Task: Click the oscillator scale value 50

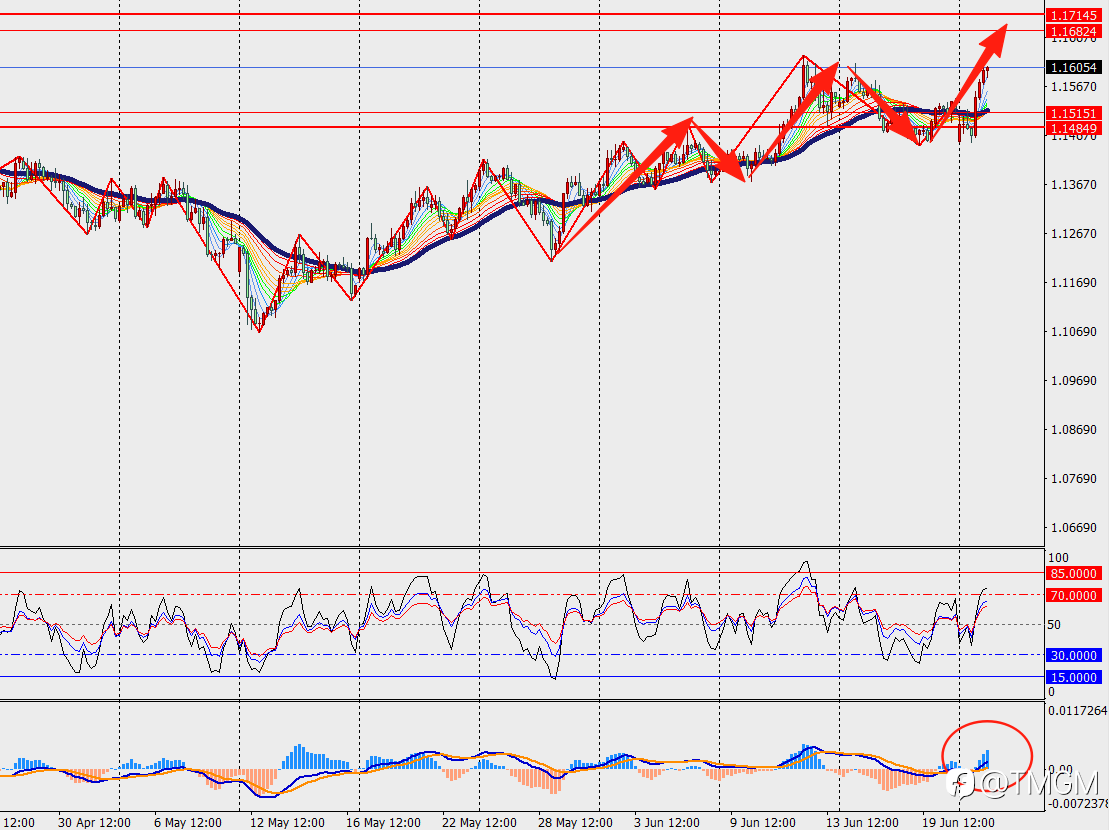Action: click(1054, 625)
